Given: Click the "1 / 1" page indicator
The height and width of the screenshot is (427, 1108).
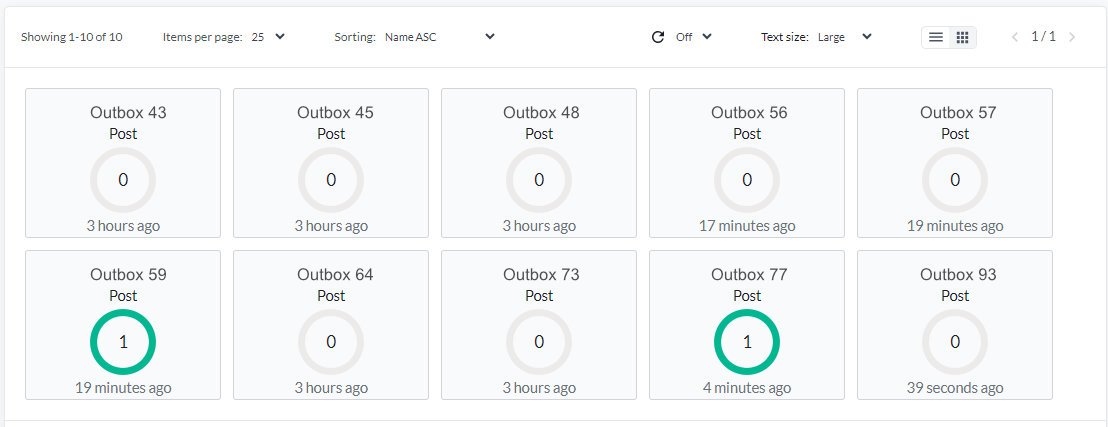Looking at the screenshot, I should tap(1043, 37).
